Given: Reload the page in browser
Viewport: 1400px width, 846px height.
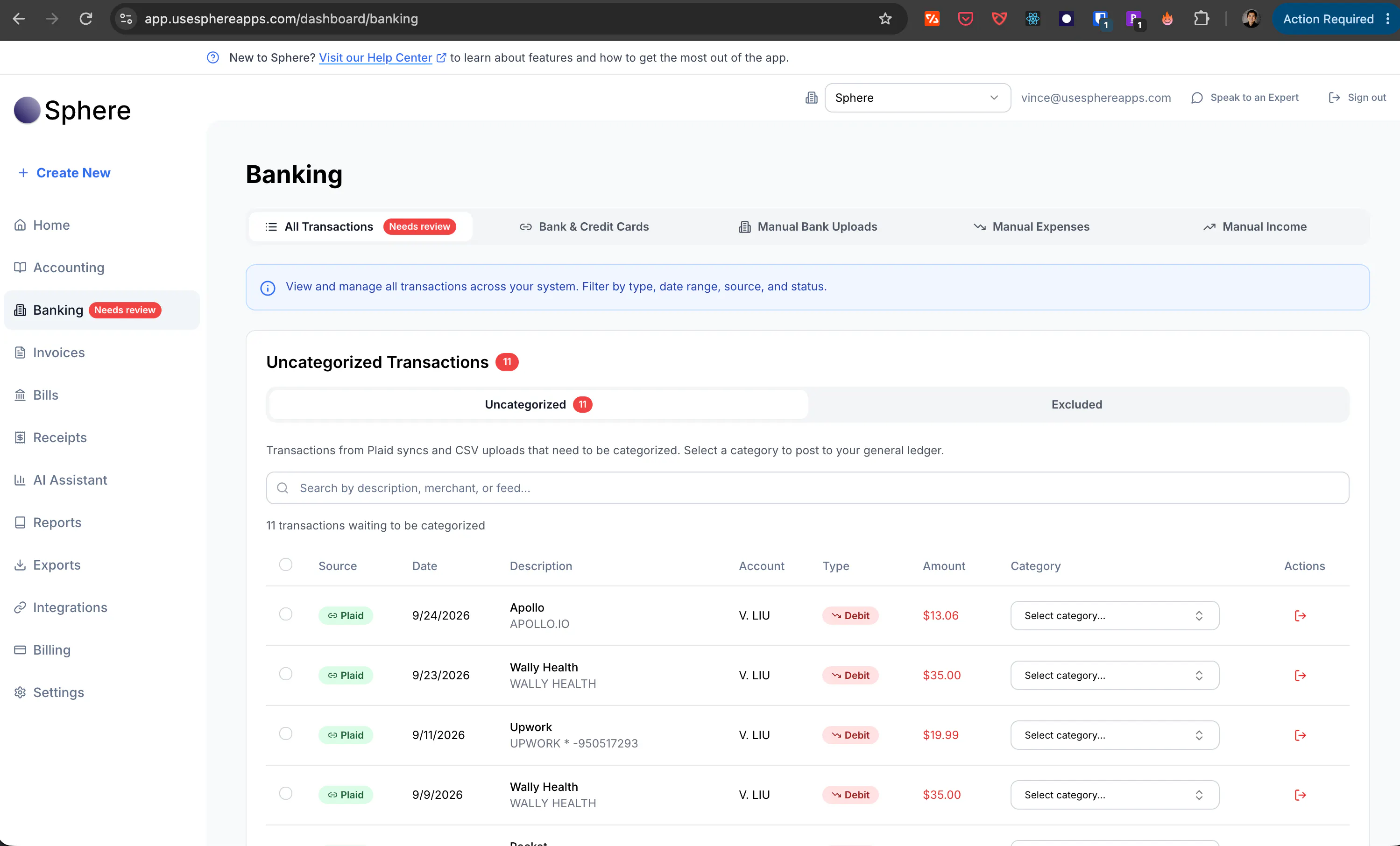Looking at the screenshot, I should pyautogui.click(x=86, y=19).
